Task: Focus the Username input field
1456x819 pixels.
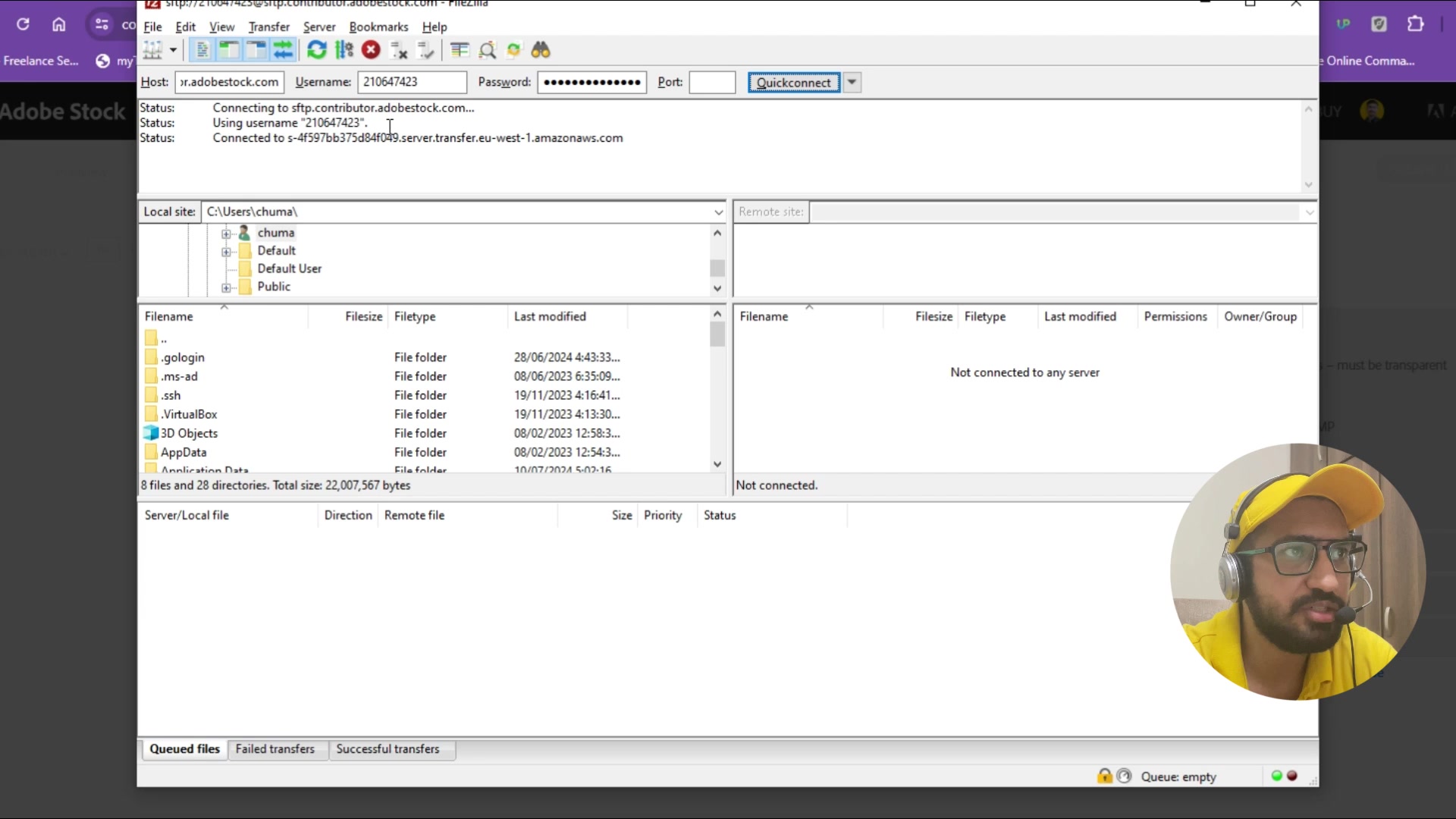Action: pyautogui.click(x=412, y=82)
